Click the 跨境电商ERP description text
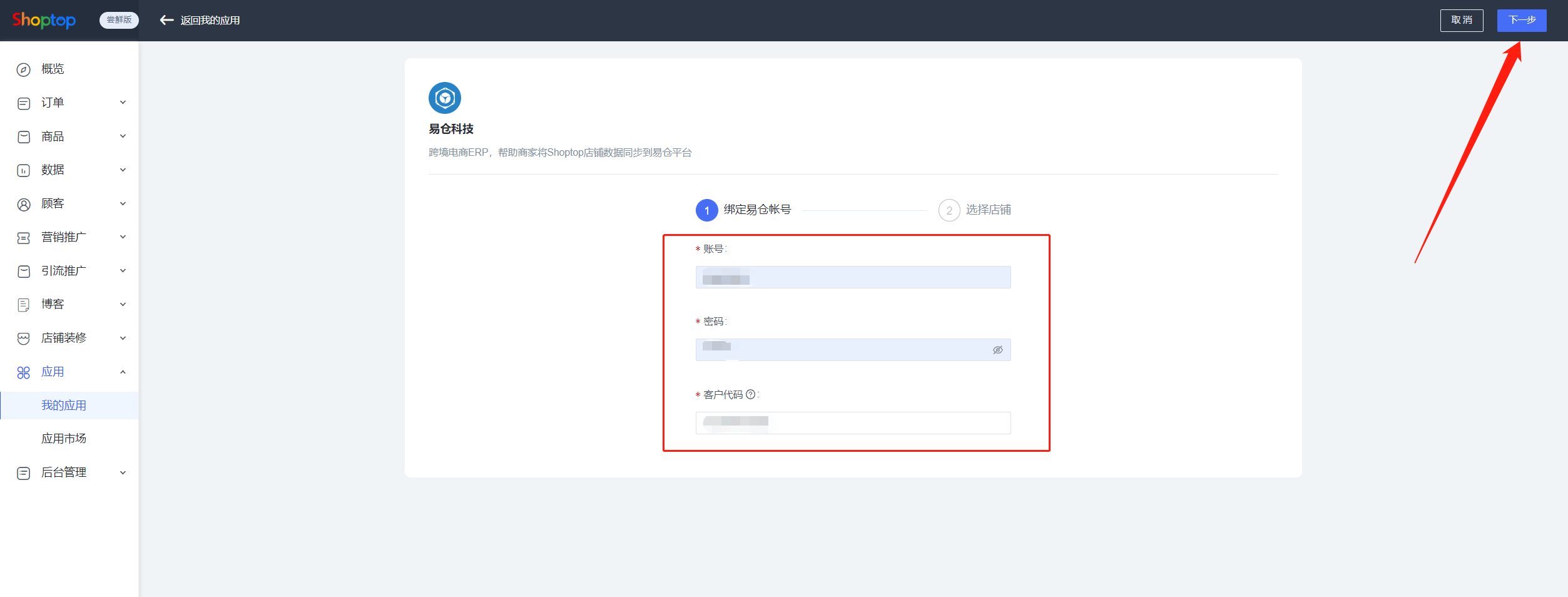The width and height of the screenshot is (1568, 597). [560, 153]
